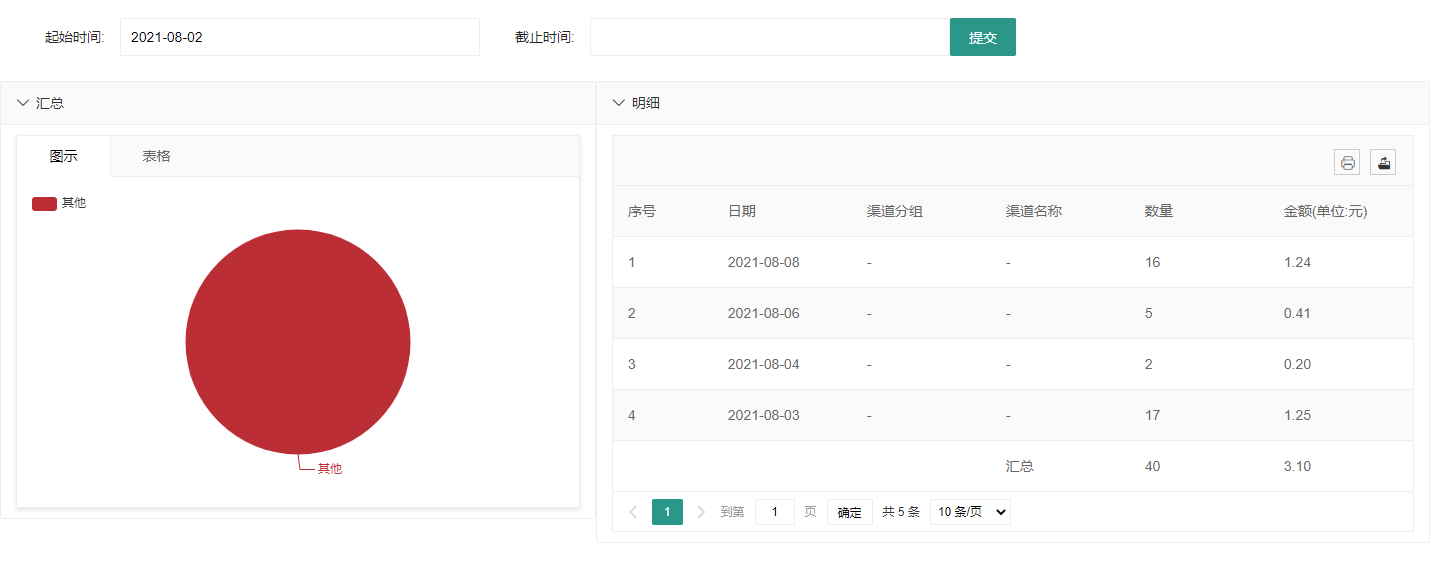Click the 起始时间 date field
Viewport: 1434px width, 564px height.
299,37
